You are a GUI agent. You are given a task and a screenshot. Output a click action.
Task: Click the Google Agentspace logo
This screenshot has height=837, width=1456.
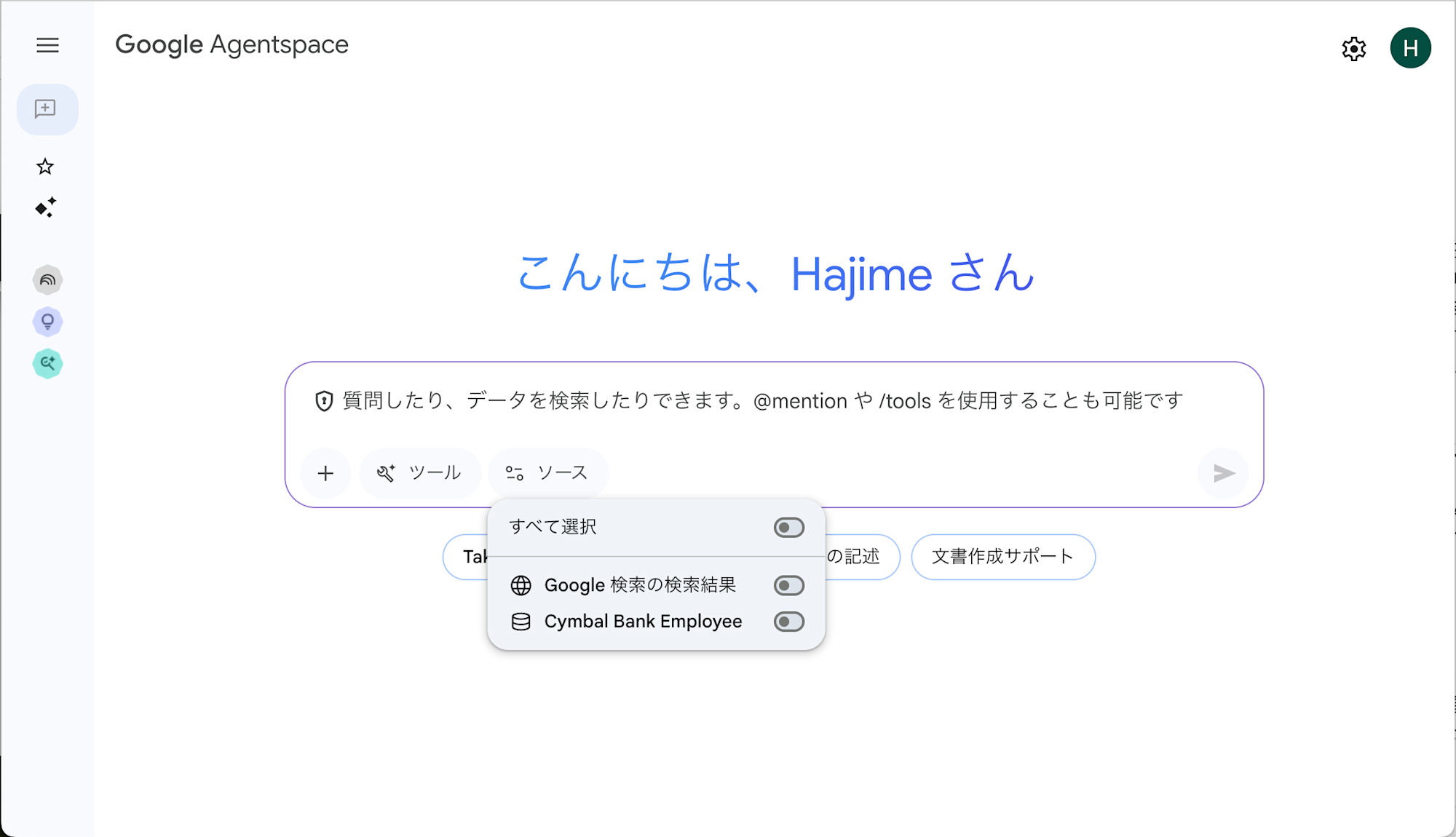pyautogui.click(x=232, y=45)
